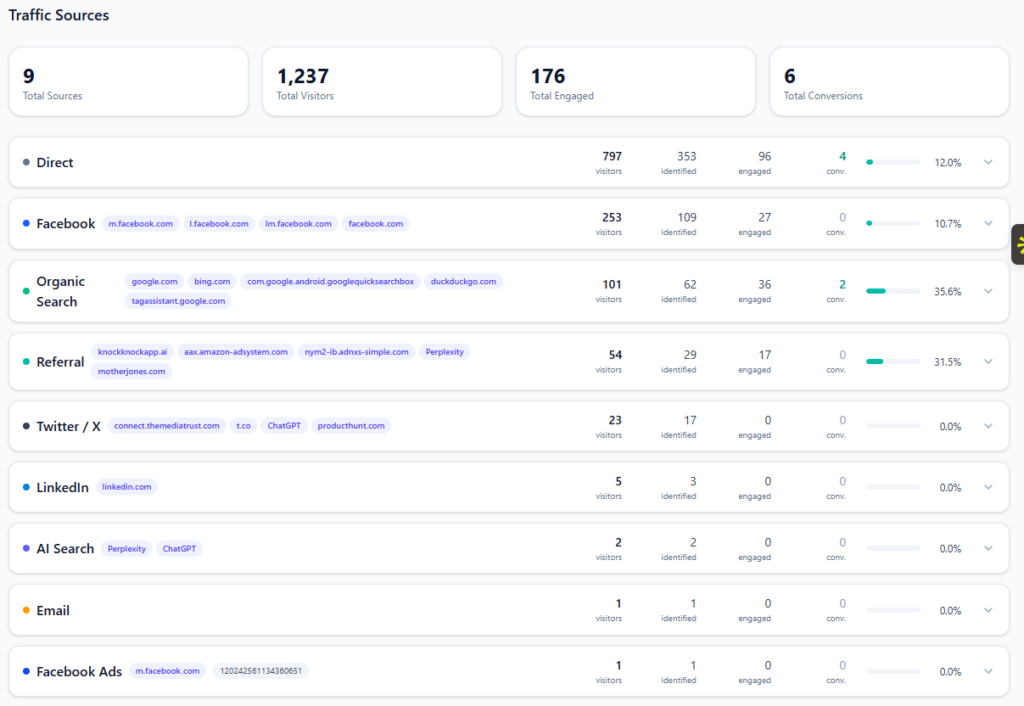The width and height of the screenshot is (1024, 706).
Task: Click the yellow floating widget icon at right edge
Action: (x=1019, y=244)
